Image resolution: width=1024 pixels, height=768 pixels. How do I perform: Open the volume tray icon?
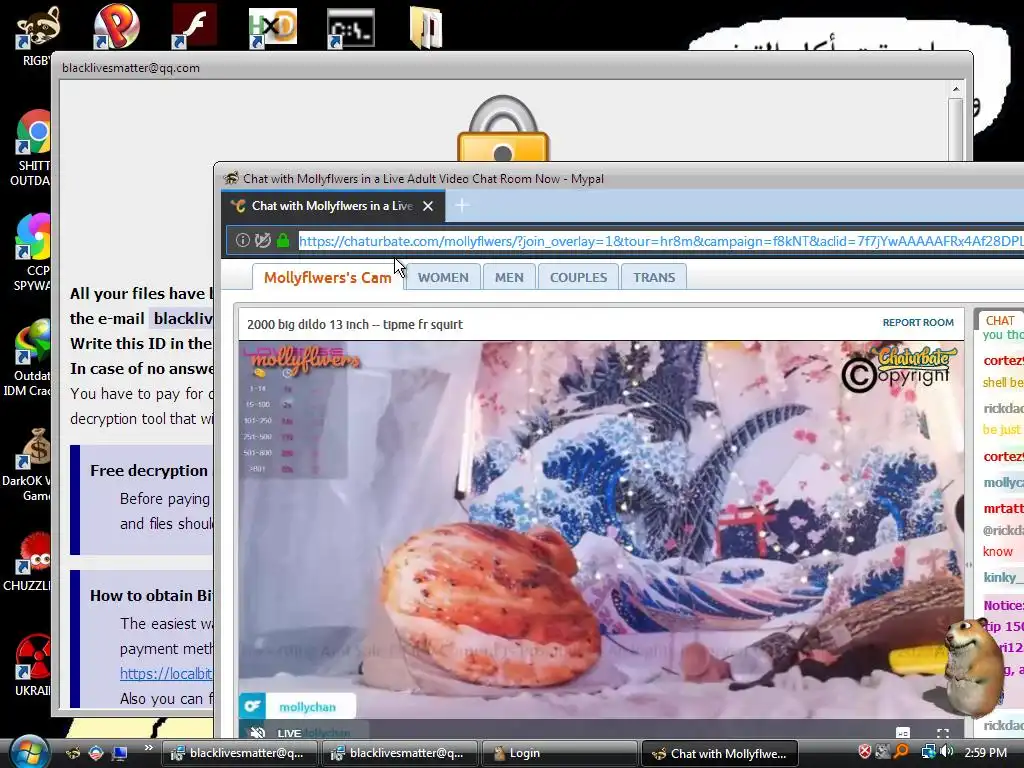click(x=946, y=752)
